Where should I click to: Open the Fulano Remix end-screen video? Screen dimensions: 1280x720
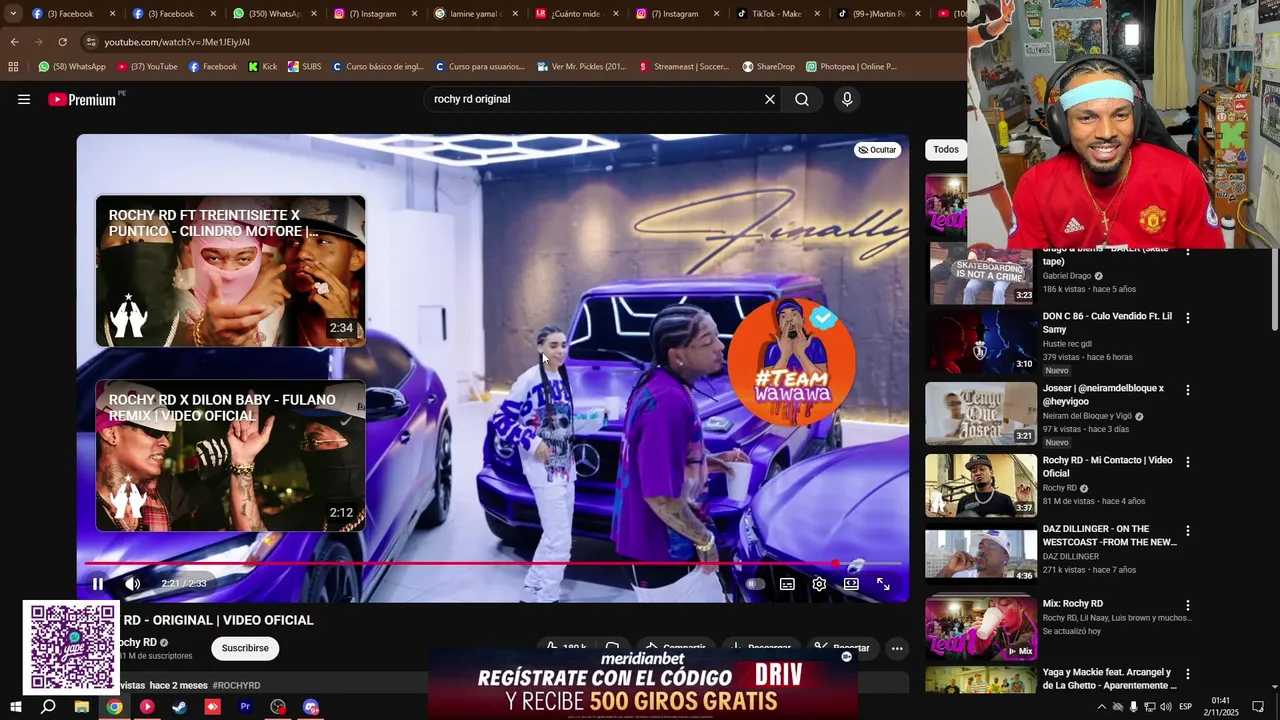230,455
